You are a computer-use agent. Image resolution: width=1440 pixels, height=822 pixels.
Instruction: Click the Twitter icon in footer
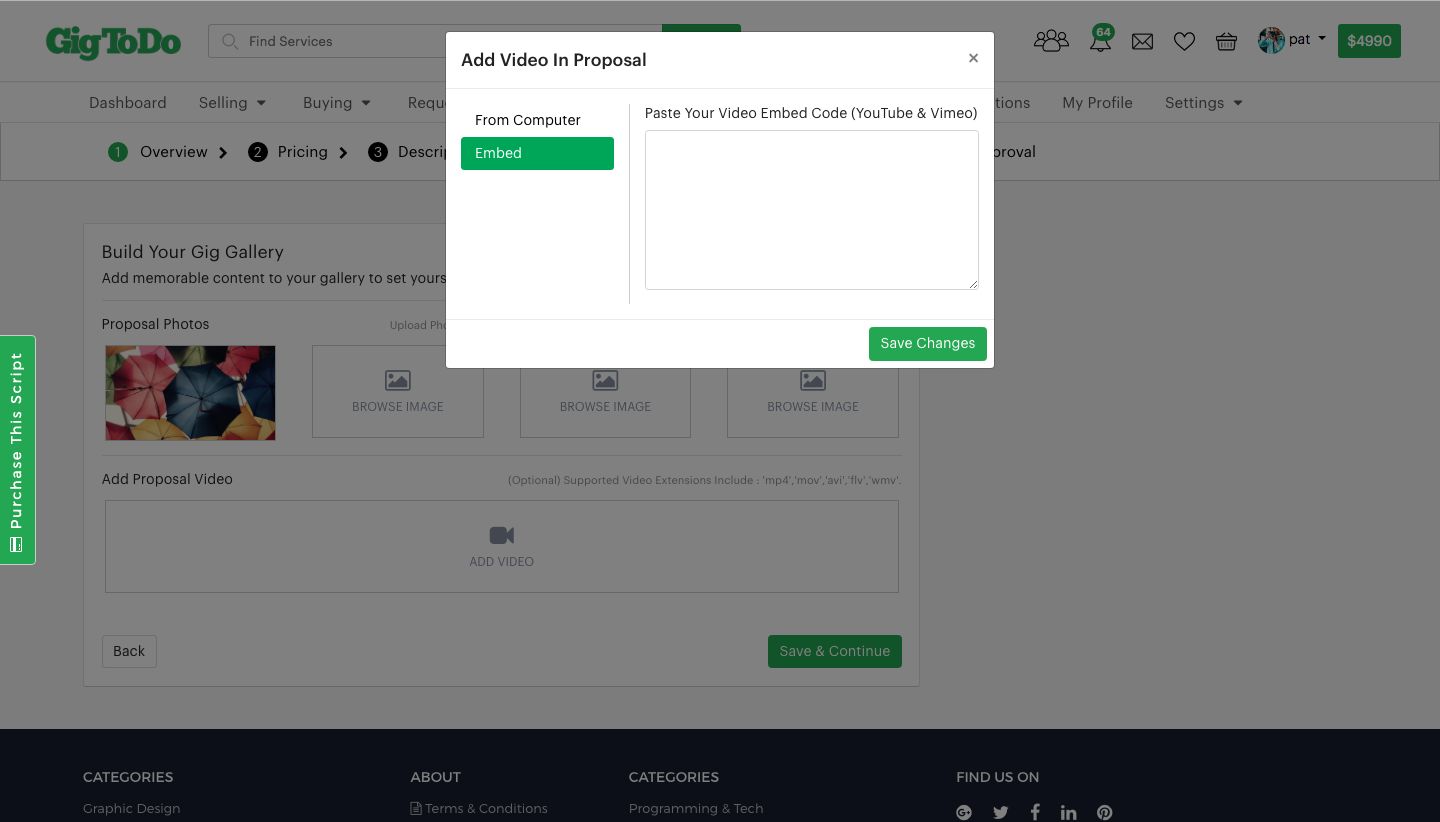1000,812
